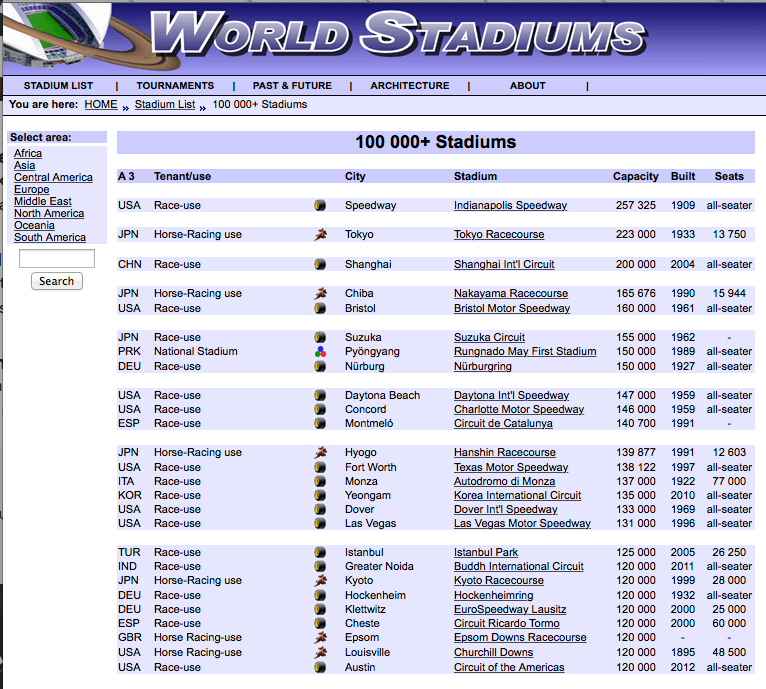
Task: Click the race icon in Fort Worth row
Action: click(320, 467)
